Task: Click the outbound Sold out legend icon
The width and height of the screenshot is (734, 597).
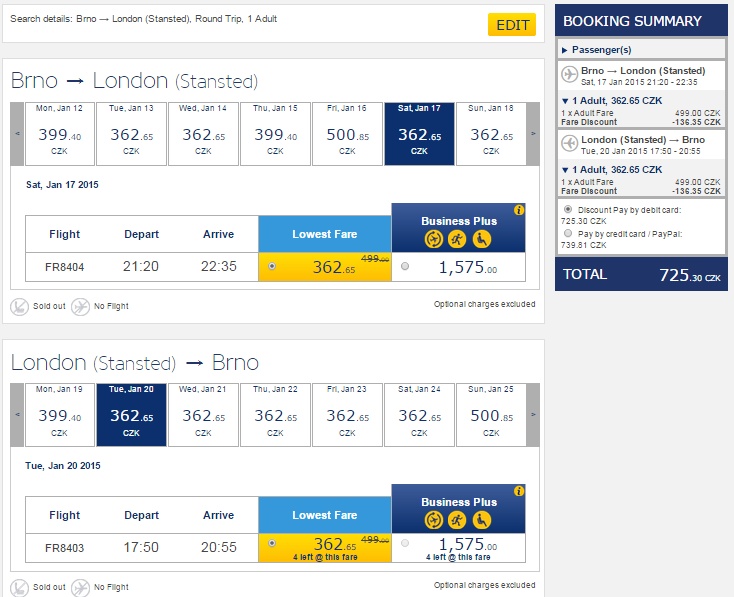Action: [19, 307]
